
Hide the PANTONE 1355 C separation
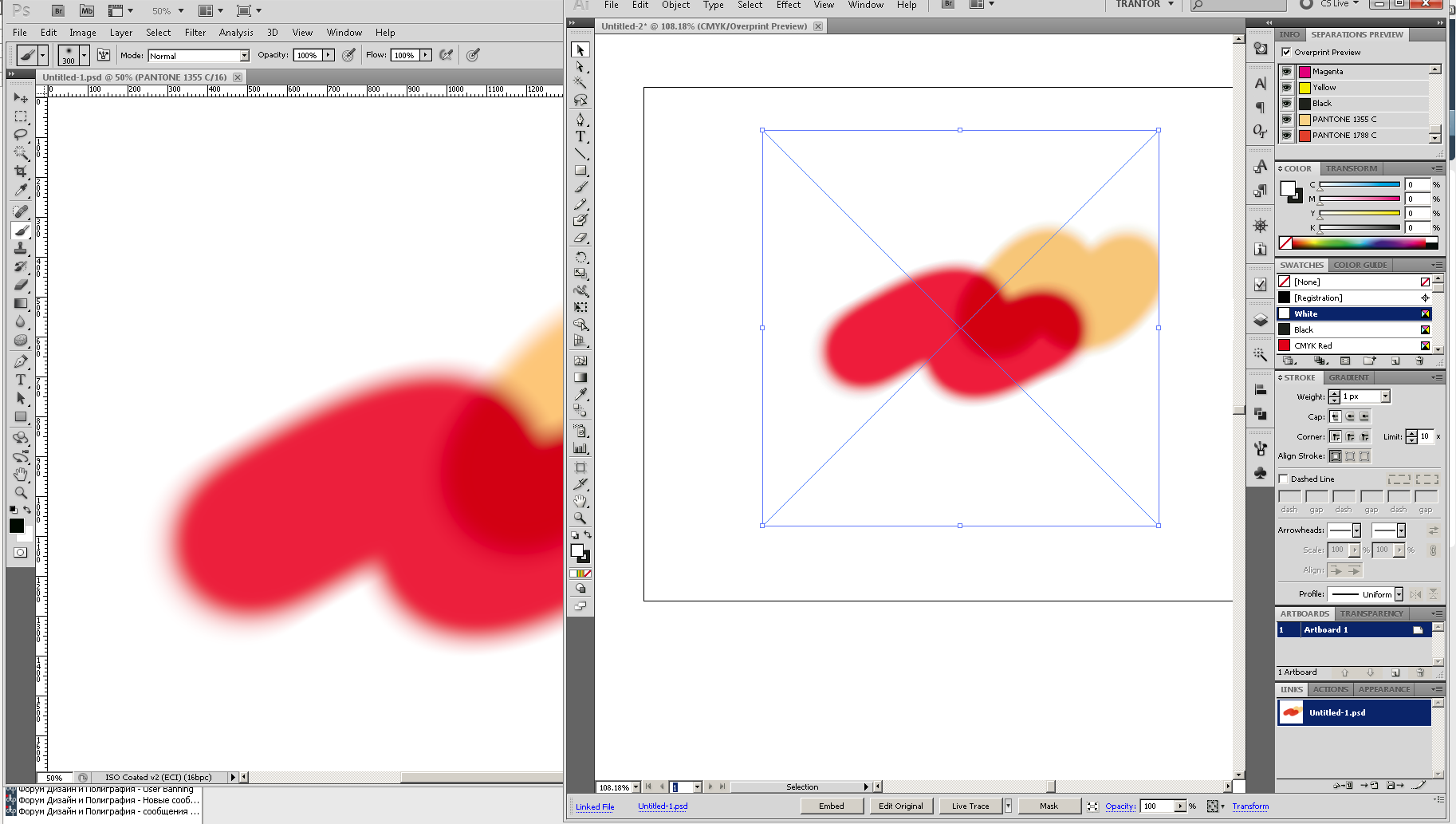[1286, 120]
